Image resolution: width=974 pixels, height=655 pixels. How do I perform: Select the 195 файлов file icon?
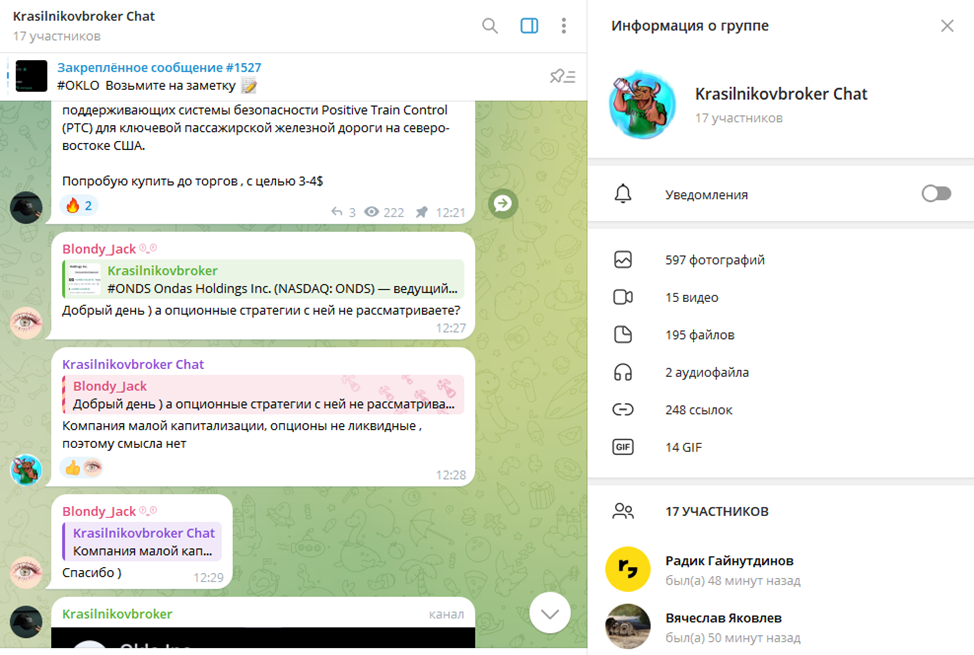[623, 334]
